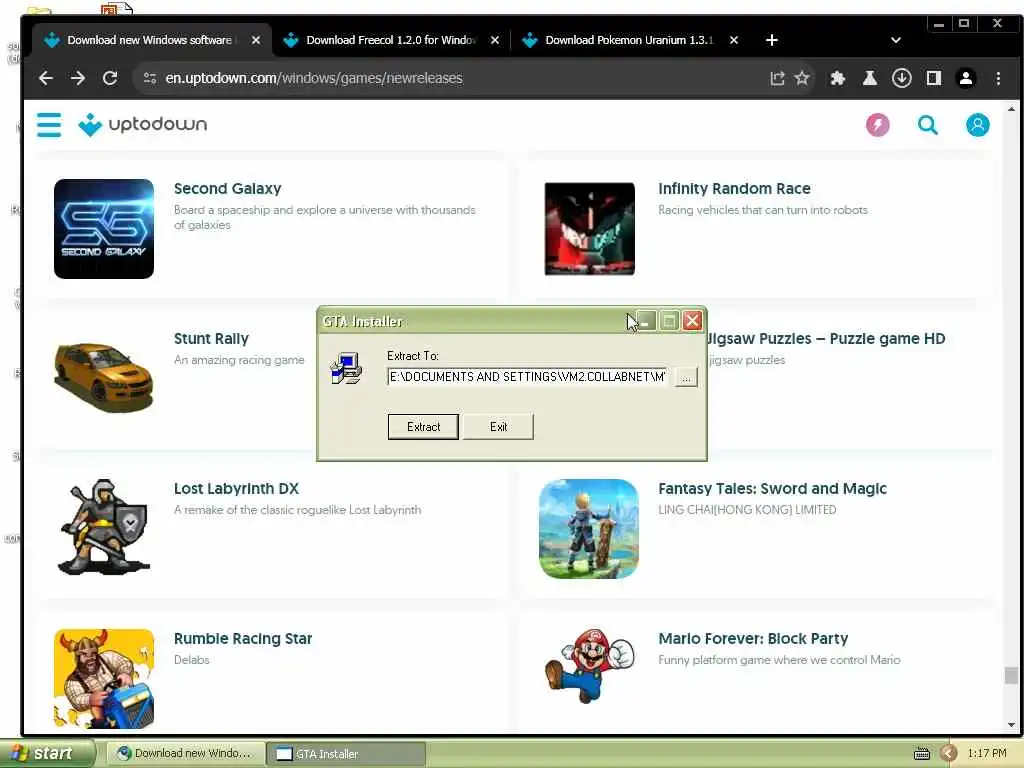The height and width of the screenshot is (768, 1024).
Task: Open the Infinity Random Race title link
Action: click(x=734, y=189)
